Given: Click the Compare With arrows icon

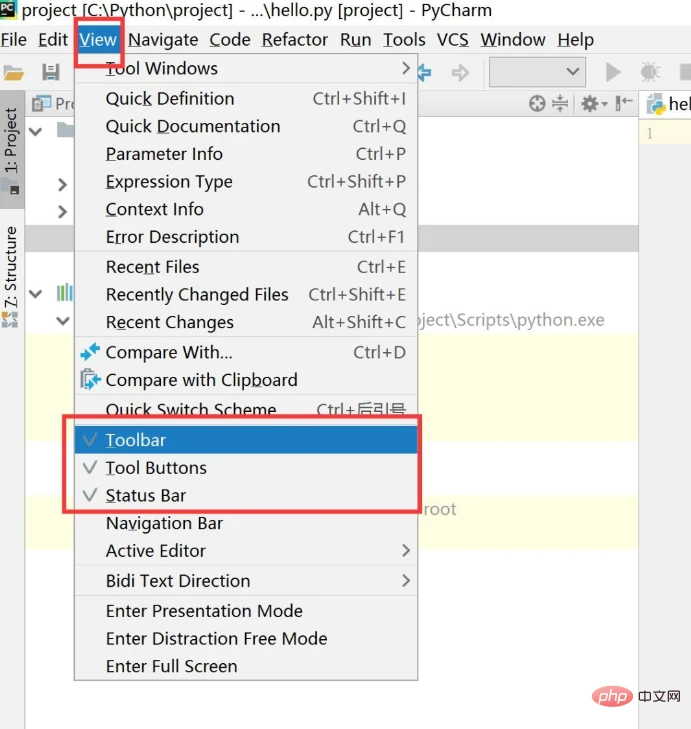Looking at the screenshot, I should point(90,352).
